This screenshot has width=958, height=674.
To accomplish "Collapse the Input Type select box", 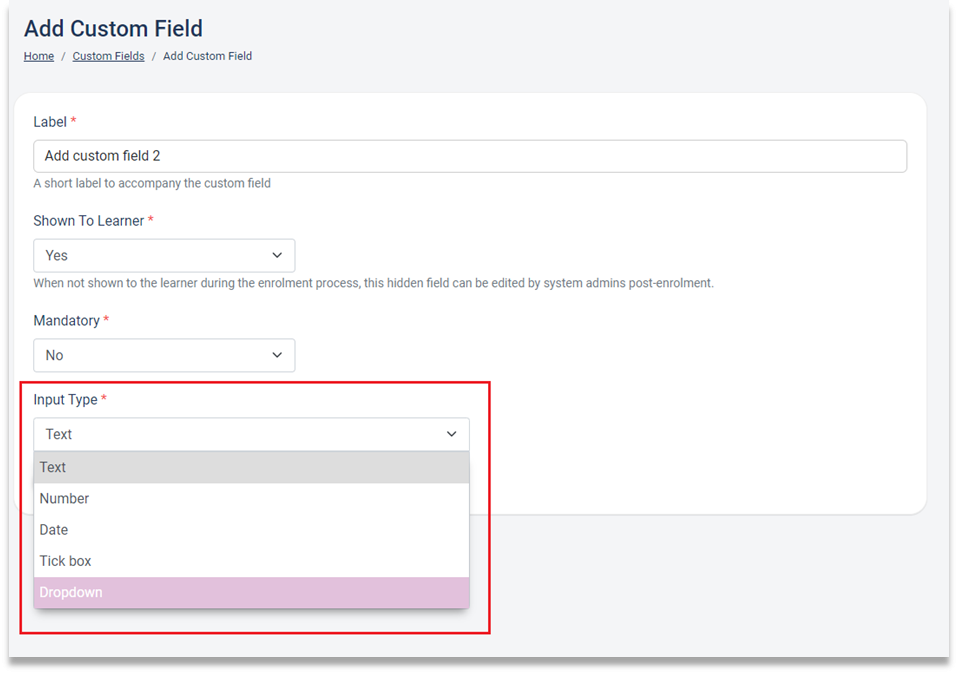I will (251, 434).
